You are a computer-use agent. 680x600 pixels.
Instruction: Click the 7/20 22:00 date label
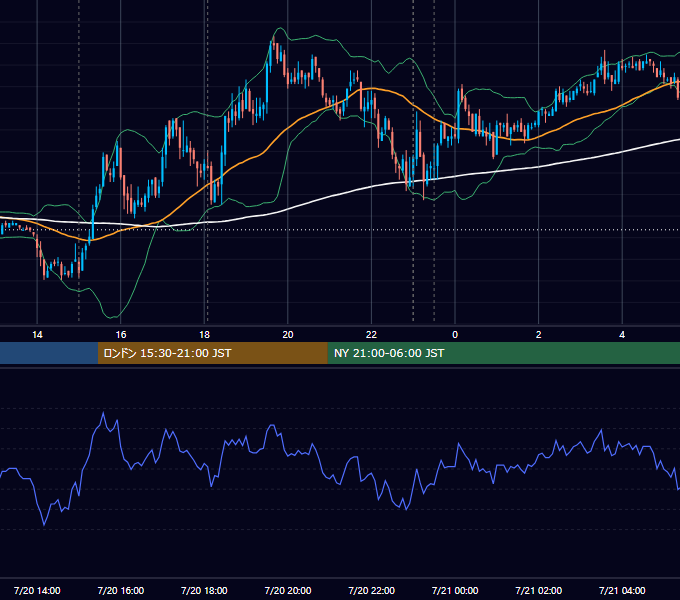[x=372, y=590]
